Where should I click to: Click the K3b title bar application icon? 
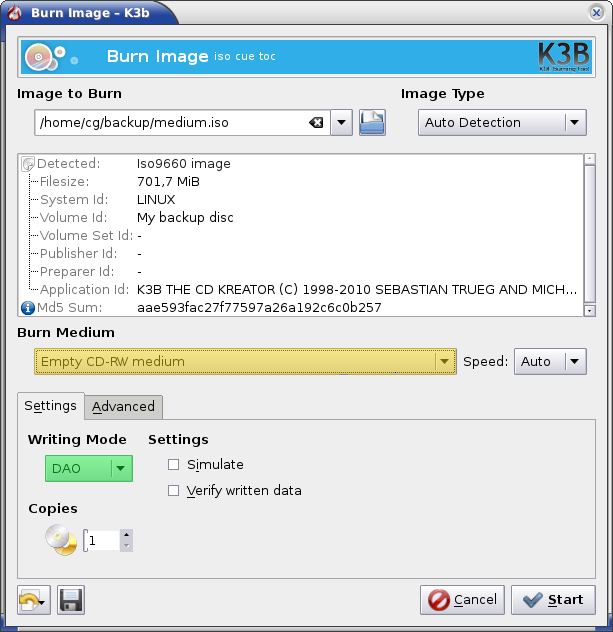click(15, 12)
